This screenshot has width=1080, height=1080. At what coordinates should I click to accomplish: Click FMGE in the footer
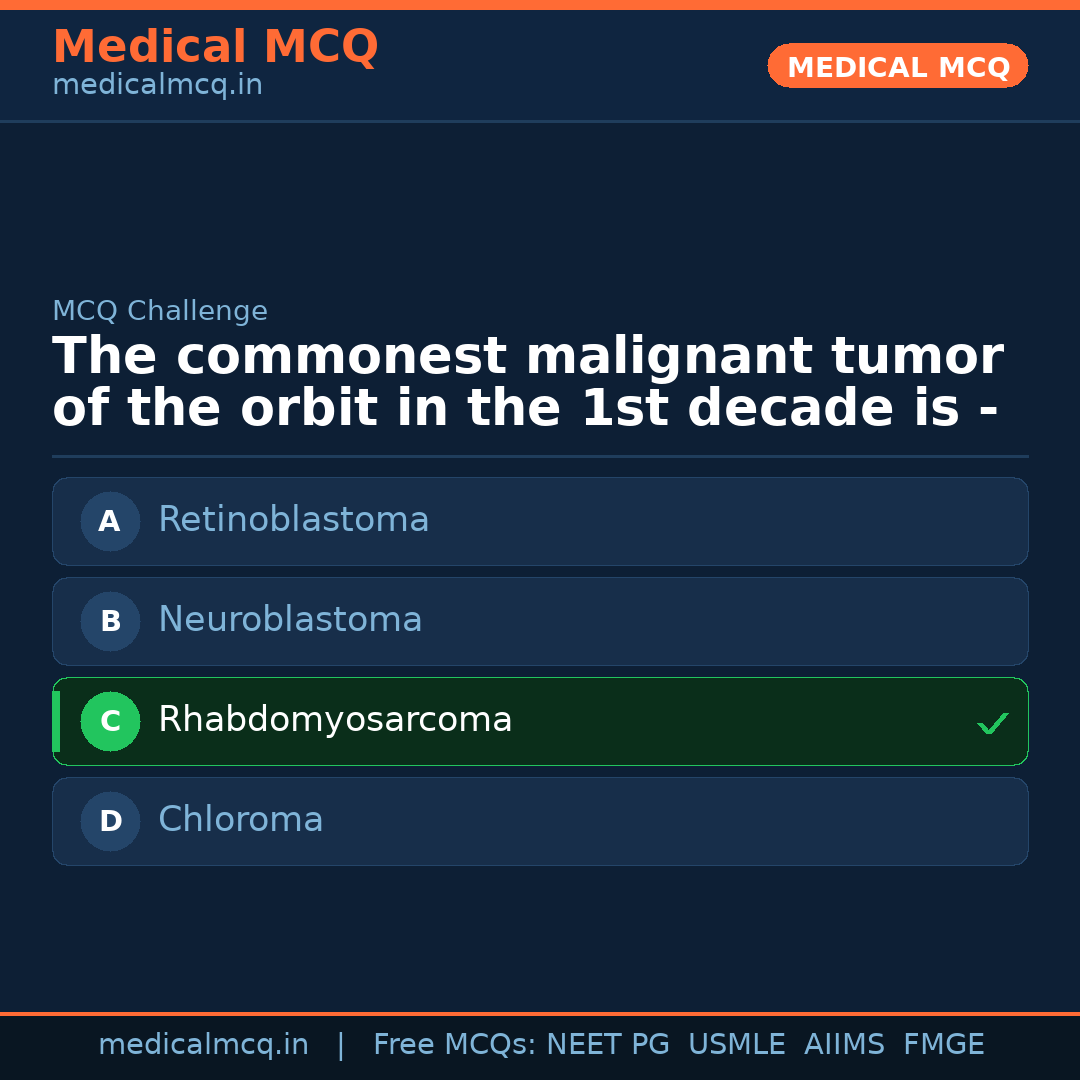(x=944, y=1045)
